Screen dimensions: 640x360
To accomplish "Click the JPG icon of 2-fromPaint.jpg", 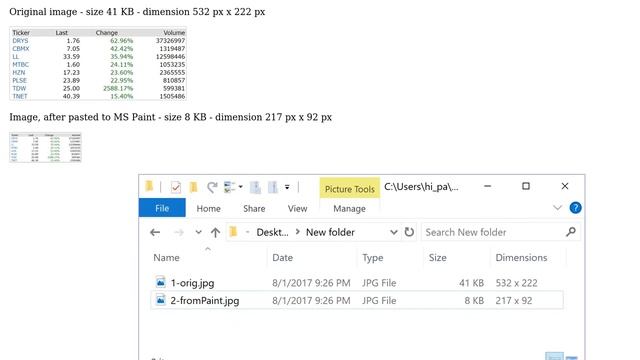I will coord(160,300).
